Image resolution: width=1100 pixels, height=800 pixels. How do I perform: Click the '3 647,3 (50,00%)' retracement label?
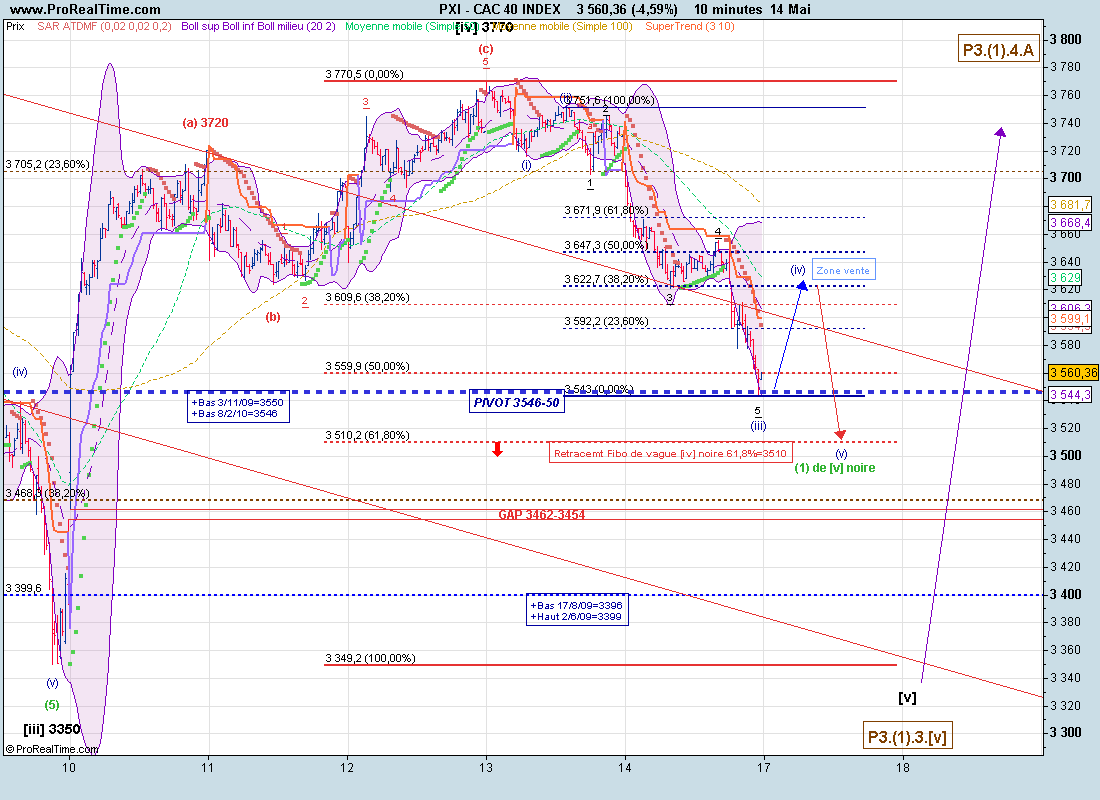606,246
